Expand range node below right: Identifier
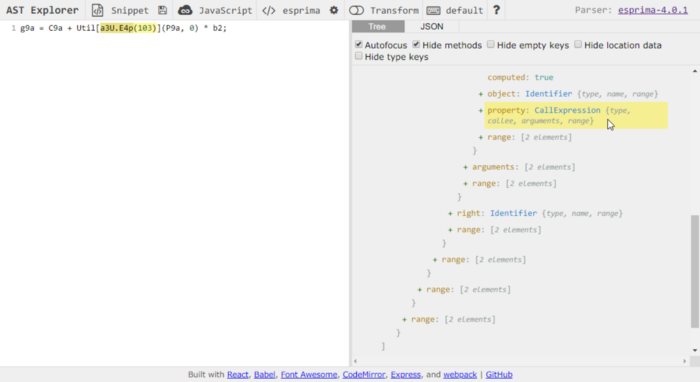This screenshot has width=700, height=382. [450, 230]
